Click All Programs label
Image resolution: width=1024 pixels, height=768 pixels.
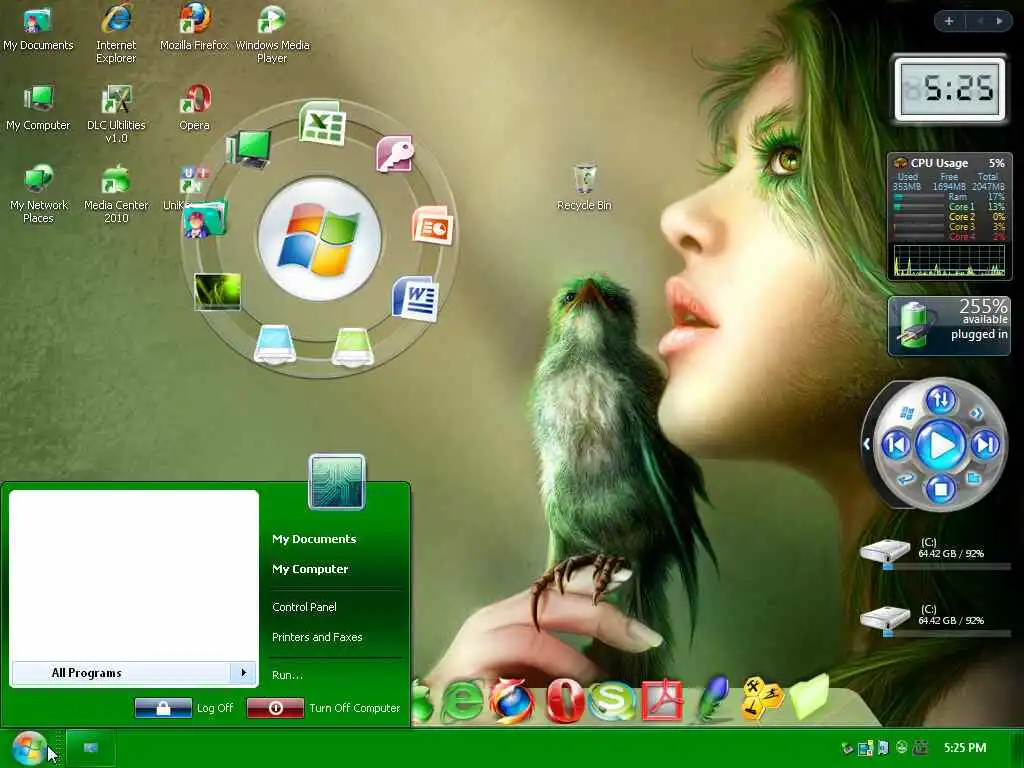pos(87,673)
